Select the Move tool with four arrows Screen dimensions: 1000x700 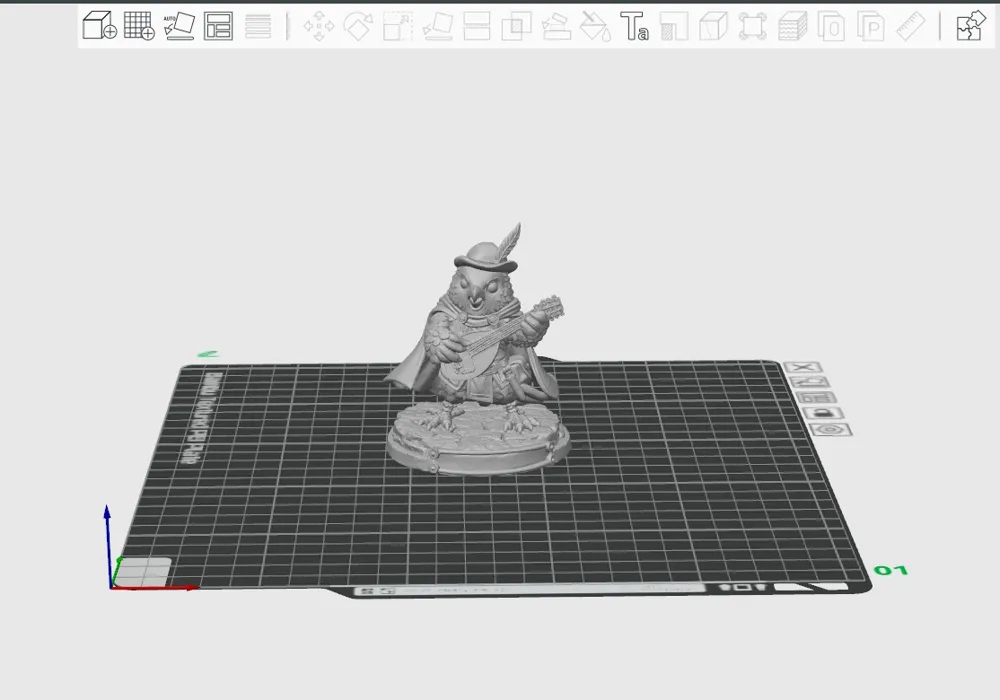coord(319,26)
